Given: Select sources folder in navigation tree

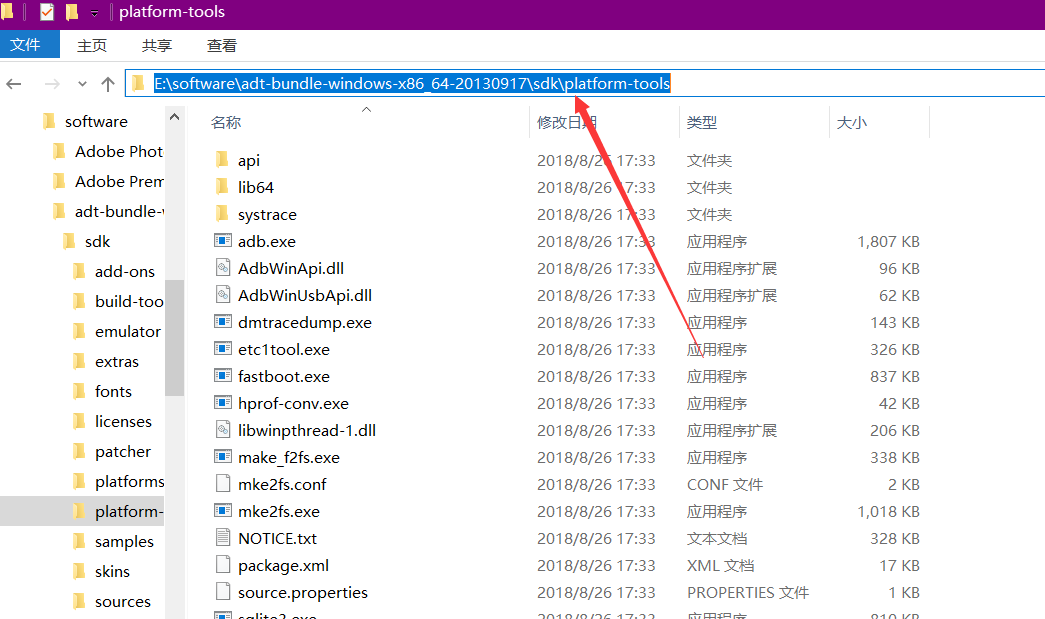Looking at the screenshot, I should pyautogui.click(x=123, y=601).
